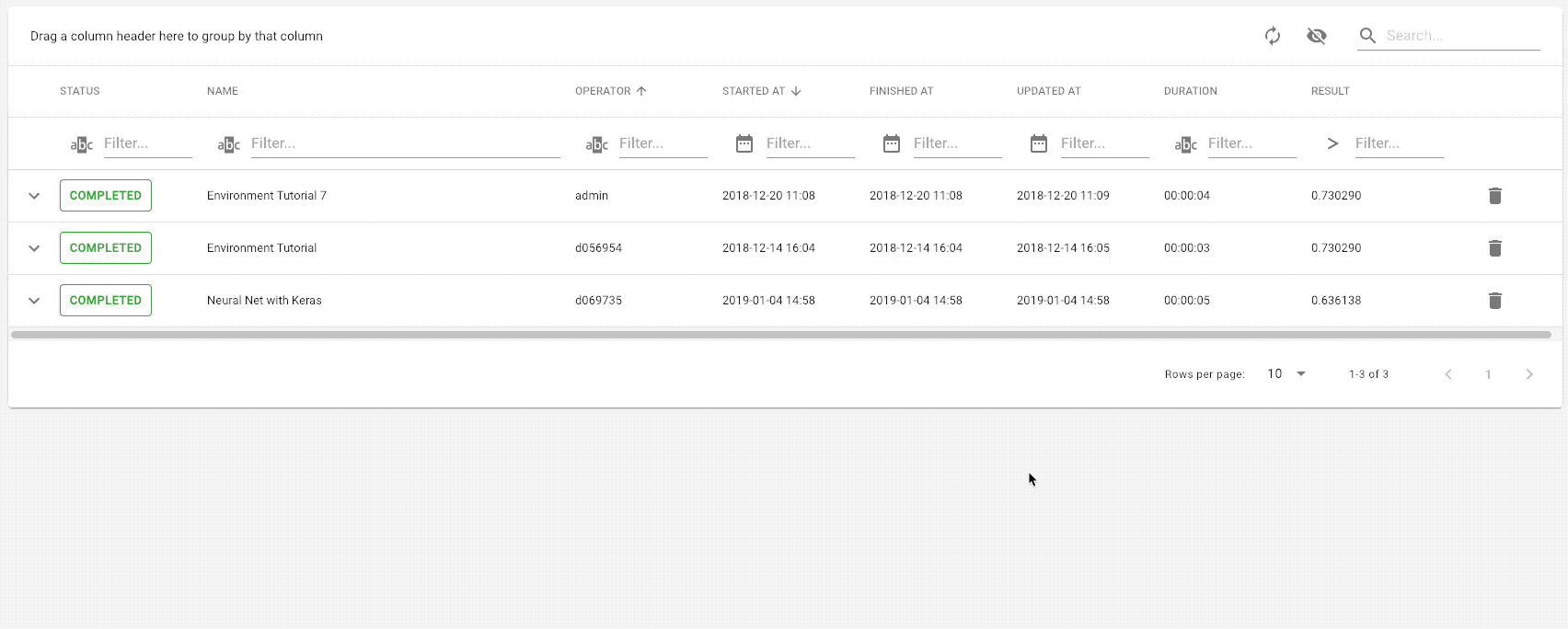The height and width of the screenshot is (629, 1568).
Task: Click the refresh table icon
Action: [x=1273, y=36]
